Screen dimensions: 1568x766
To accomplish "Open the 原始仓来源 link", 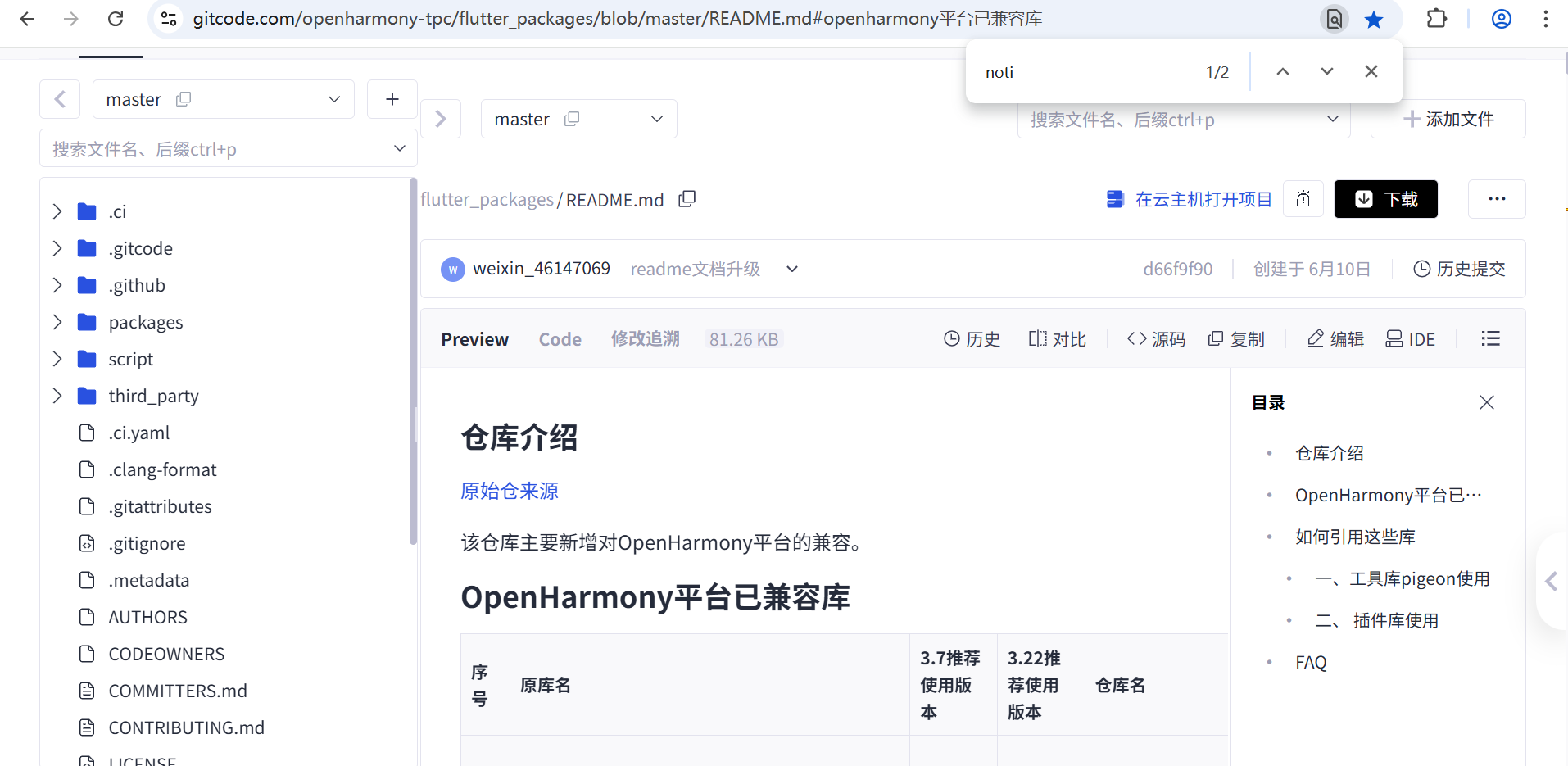I will pyautogui.click(x=510, y=491).
